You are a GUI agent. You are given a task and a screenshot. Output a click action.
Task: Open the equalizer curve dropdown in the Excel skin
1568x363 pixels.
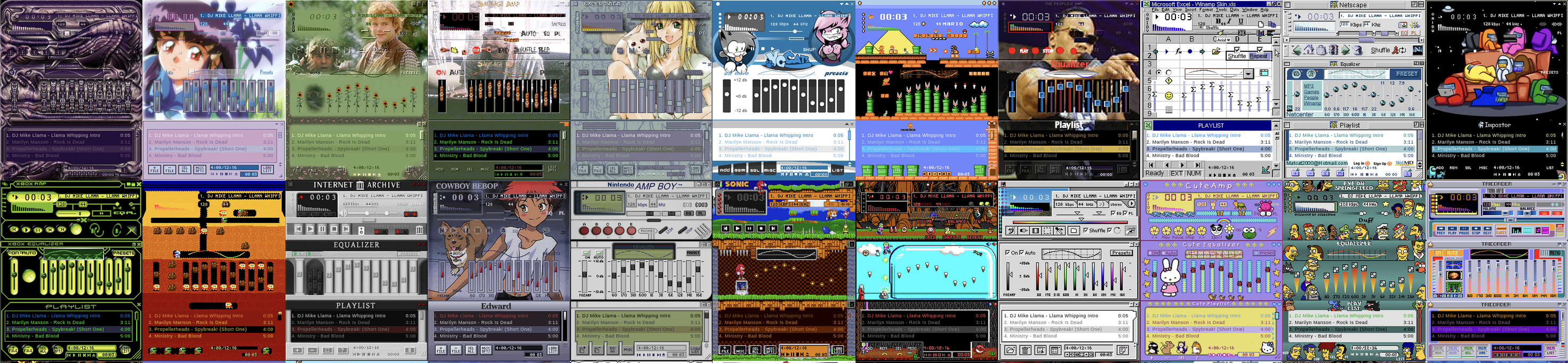pos(1249,73)
